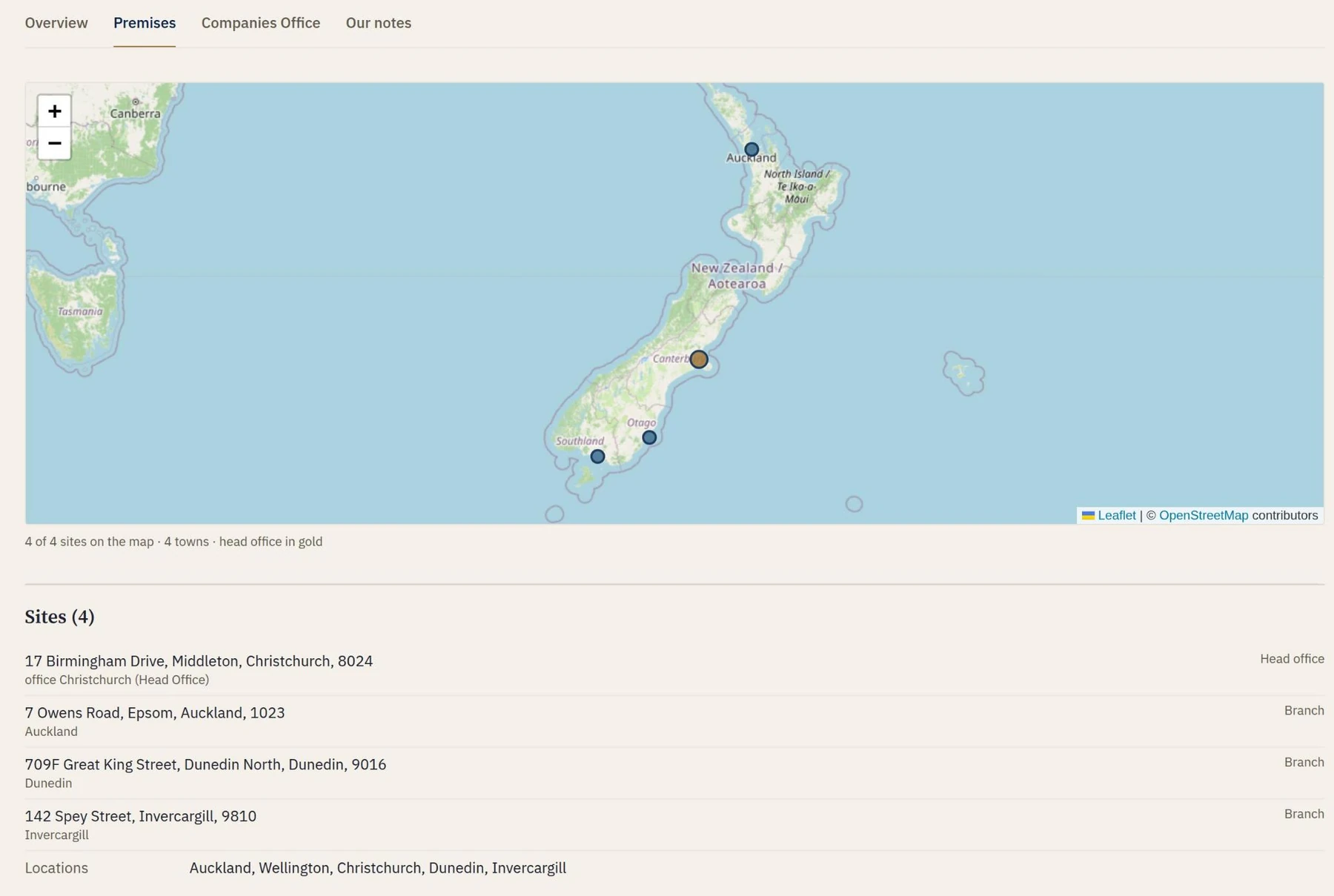This screenshot has height=896, width=1334.
Task: Click the office Christchurch (Head Office) subtitle
Action: click(x=116, y=680)
